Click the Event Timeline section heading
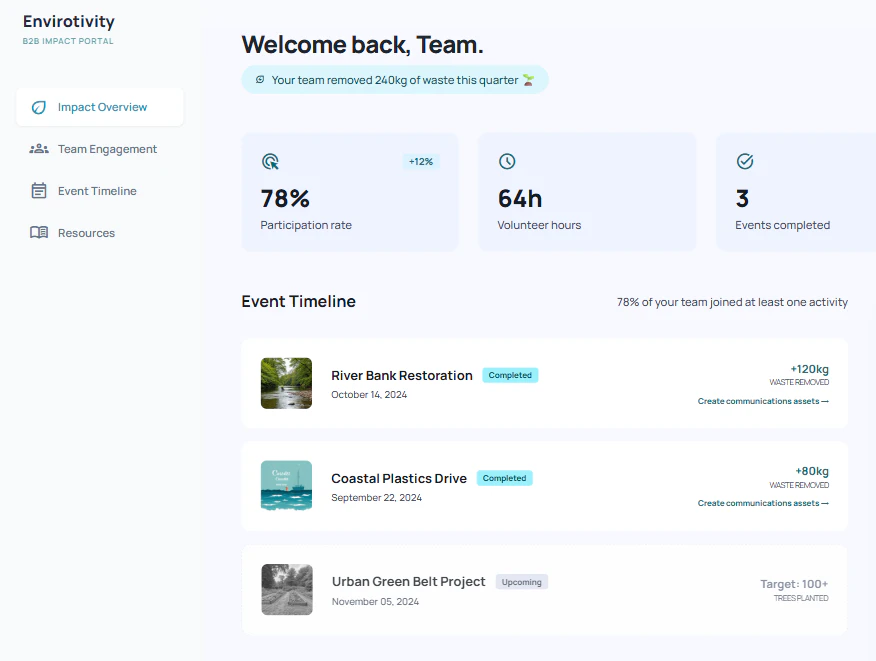Viewport: 876px width, 661px height. pos(298,301)
